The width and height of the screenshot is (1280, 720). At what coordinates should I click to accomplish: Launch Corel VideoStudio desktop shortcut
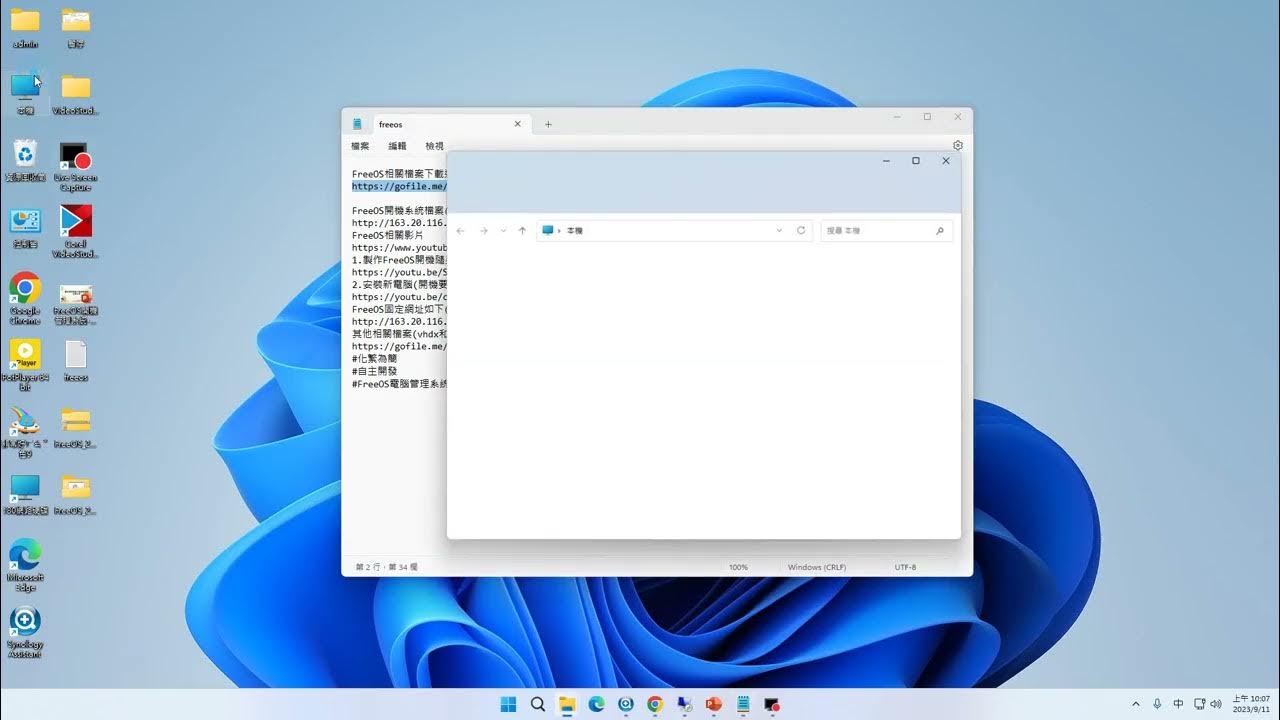point(76,232)
